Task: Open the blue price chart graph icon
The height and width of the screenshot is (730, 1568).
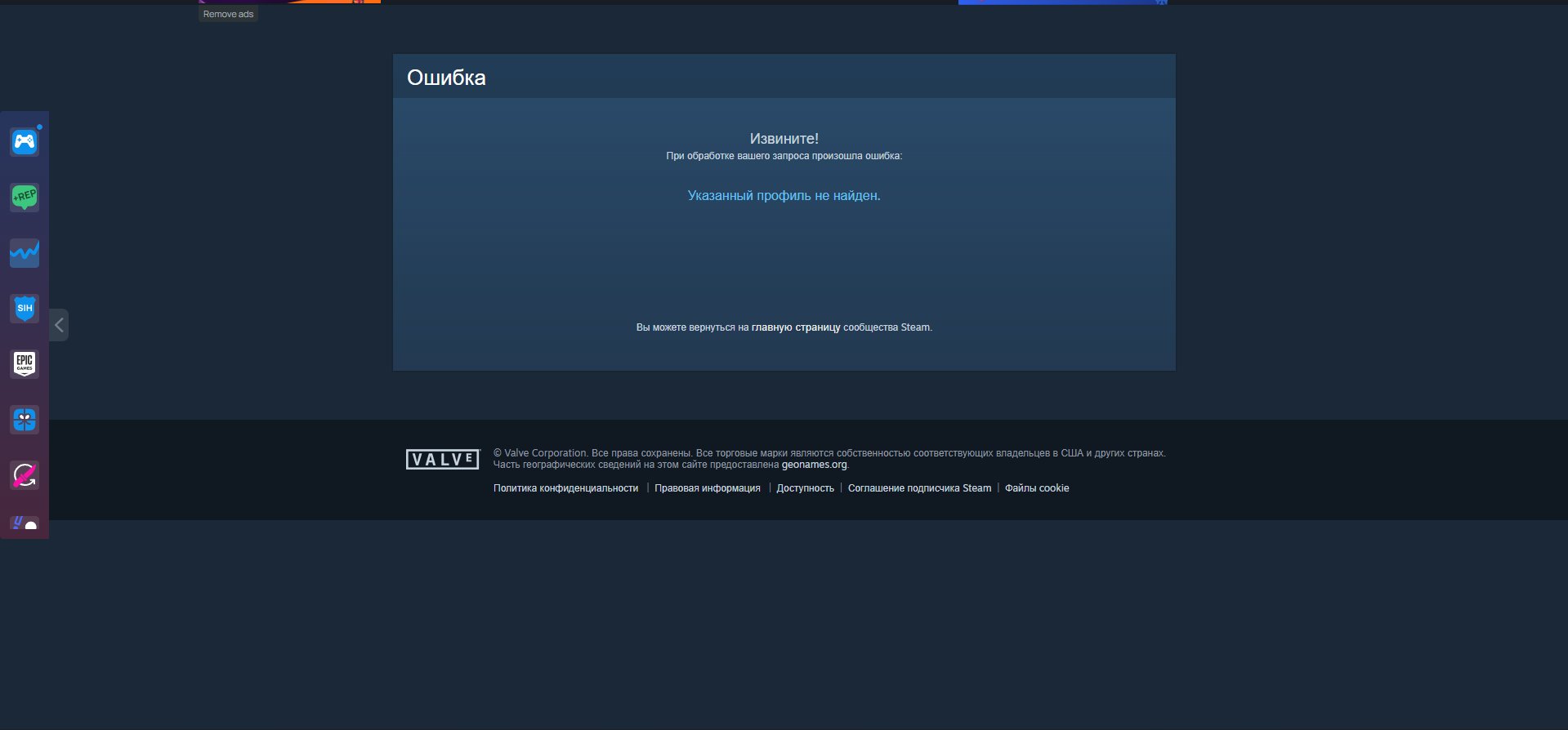Action: [x=25, y=253]
